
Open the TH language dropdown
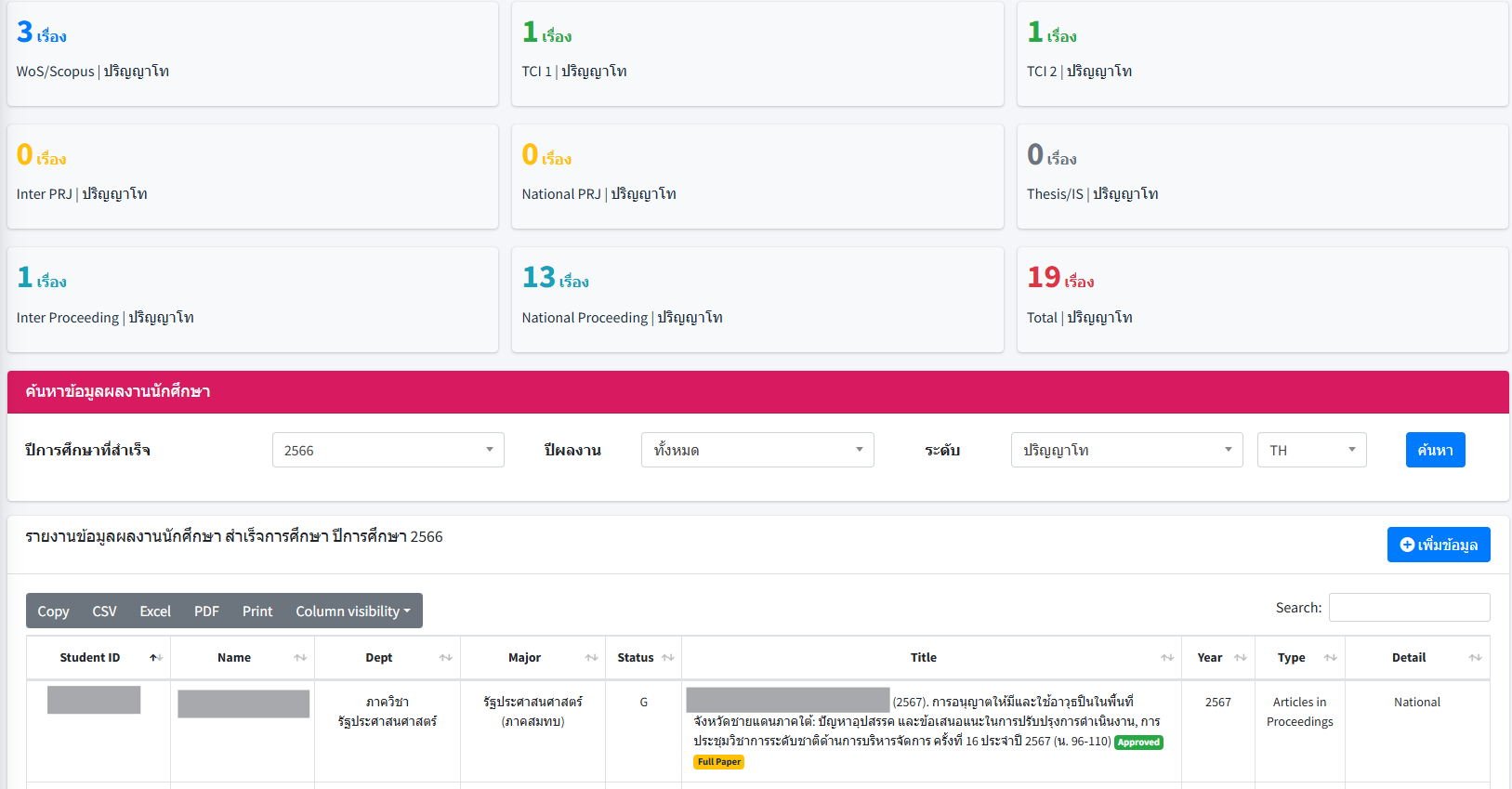tap(1310, 450)
